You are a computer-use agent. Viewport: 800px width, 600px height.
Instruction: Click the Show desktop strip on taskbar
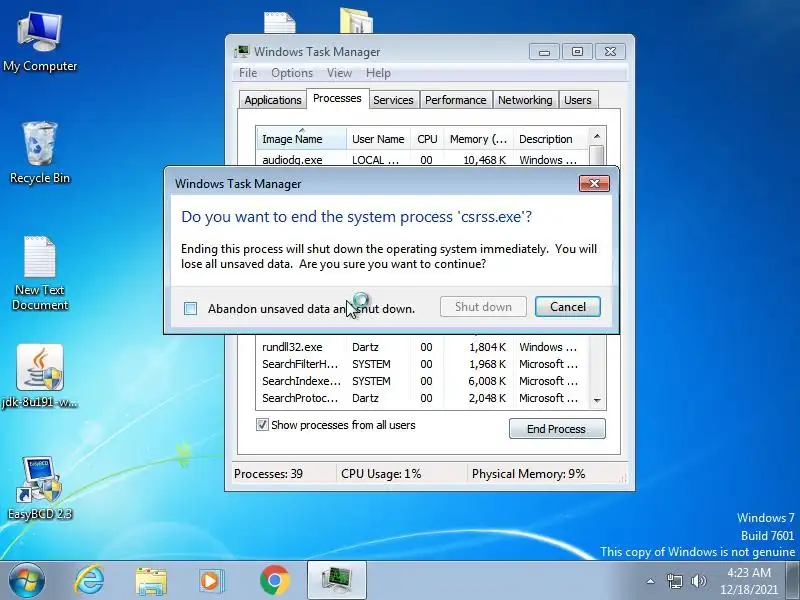click(x=793, y=581)
